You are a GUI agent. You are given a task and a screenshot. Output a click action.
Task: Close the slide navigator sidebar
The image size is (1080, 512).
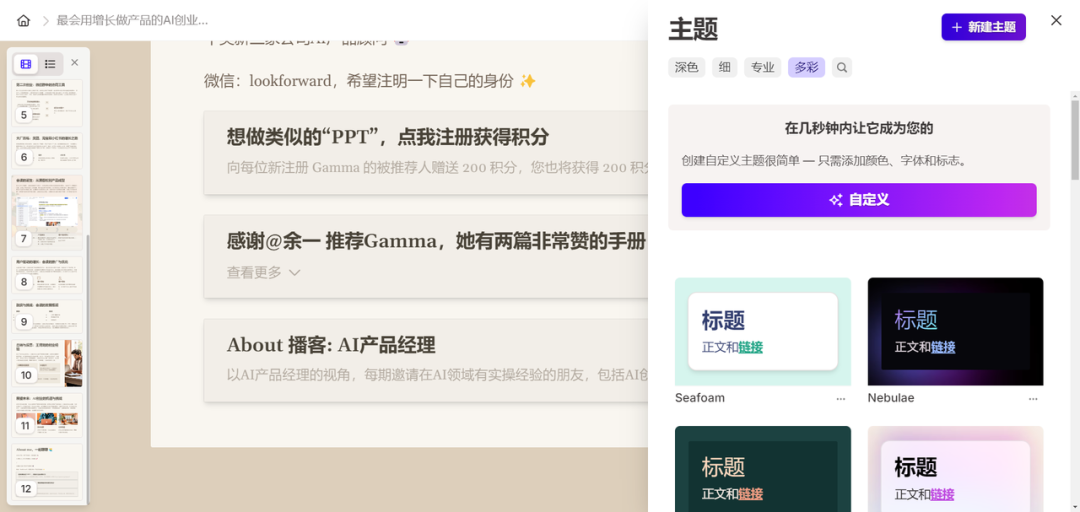[x=74, y=63]
